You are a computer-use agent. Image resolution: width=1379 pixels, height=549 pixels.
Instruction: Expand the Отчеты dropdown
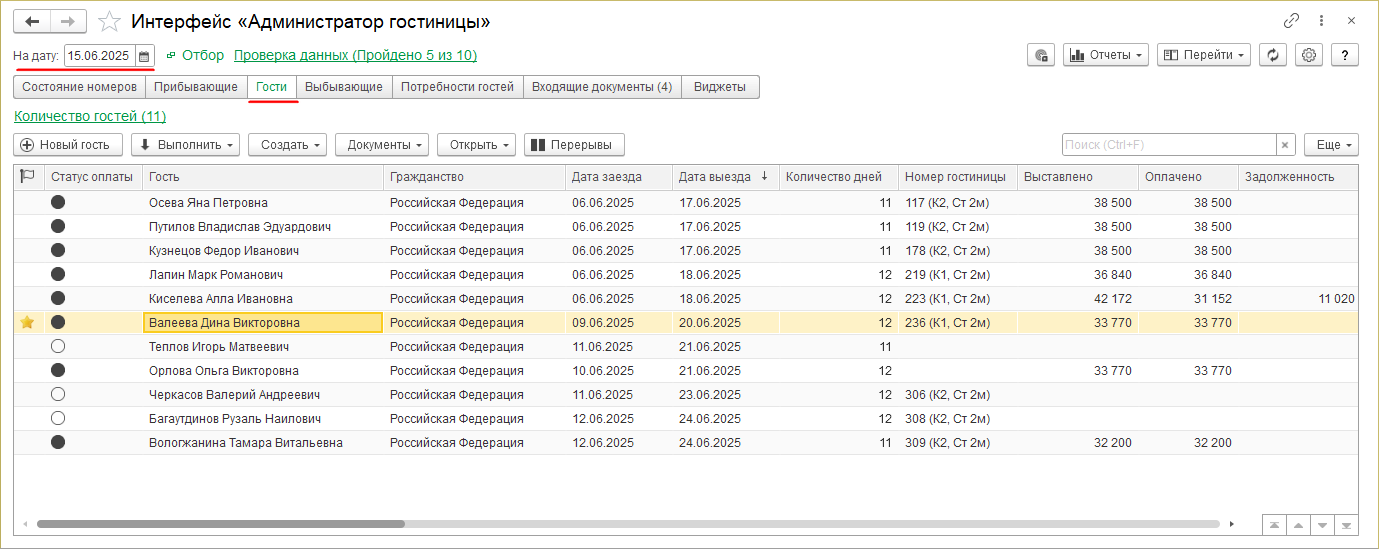pos(1106,56)
